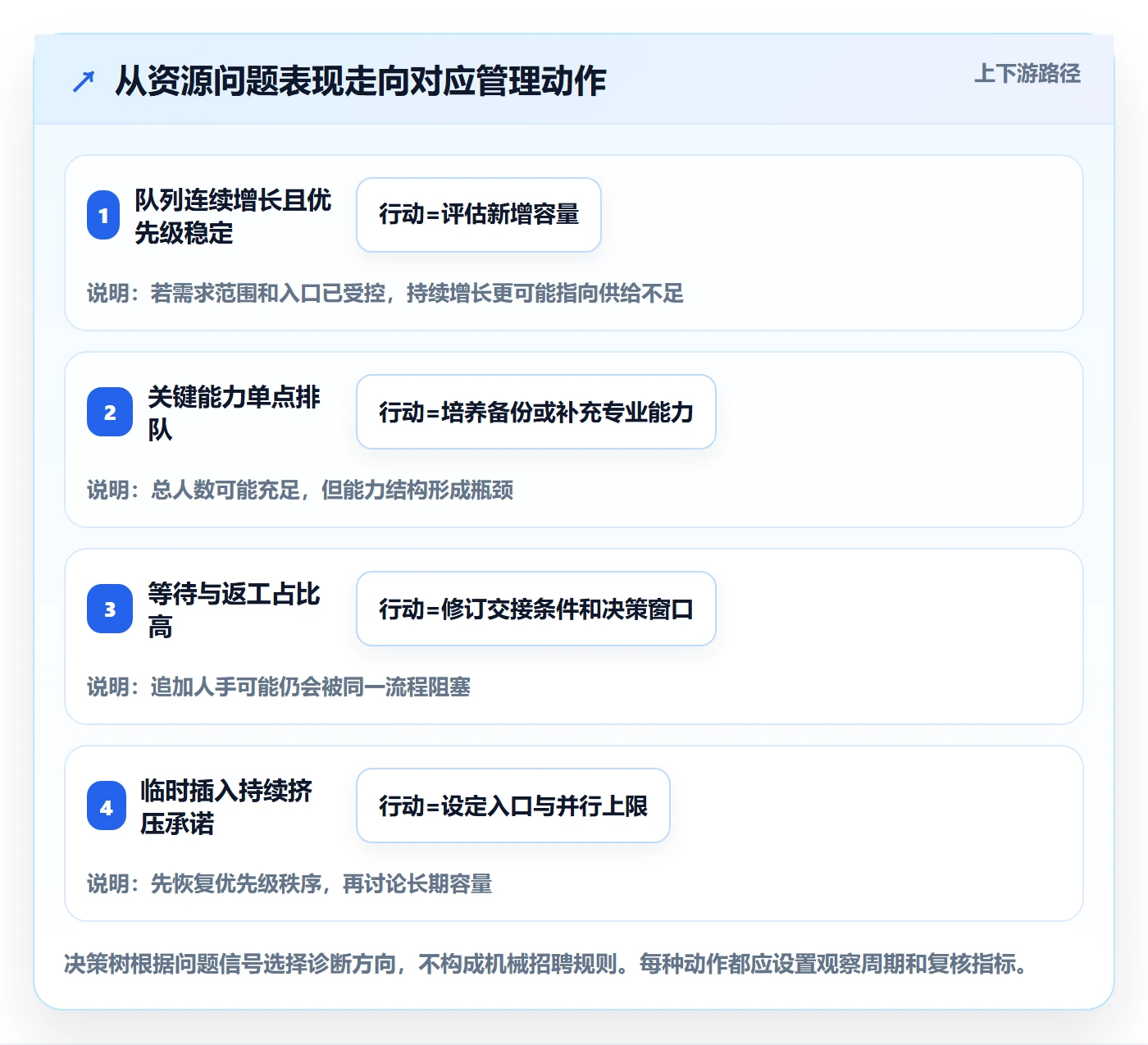
Task: Click the 行动=设定入口与并行上限 action box
Action: click(513, 805)
